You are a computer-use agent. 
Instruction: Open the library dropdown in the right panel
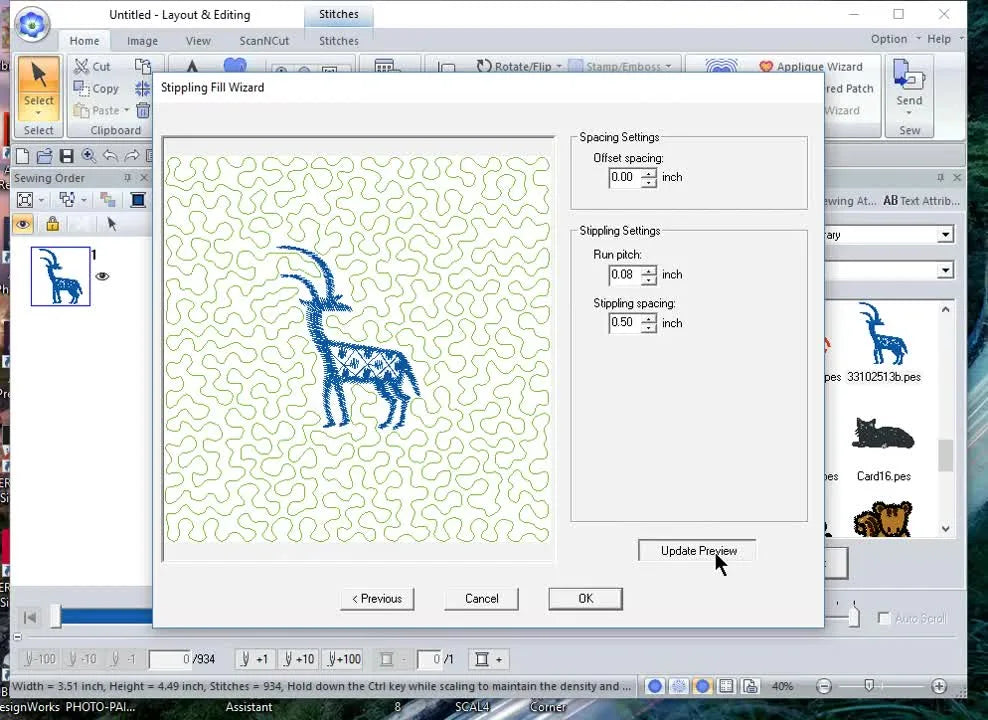click(943, 234)
